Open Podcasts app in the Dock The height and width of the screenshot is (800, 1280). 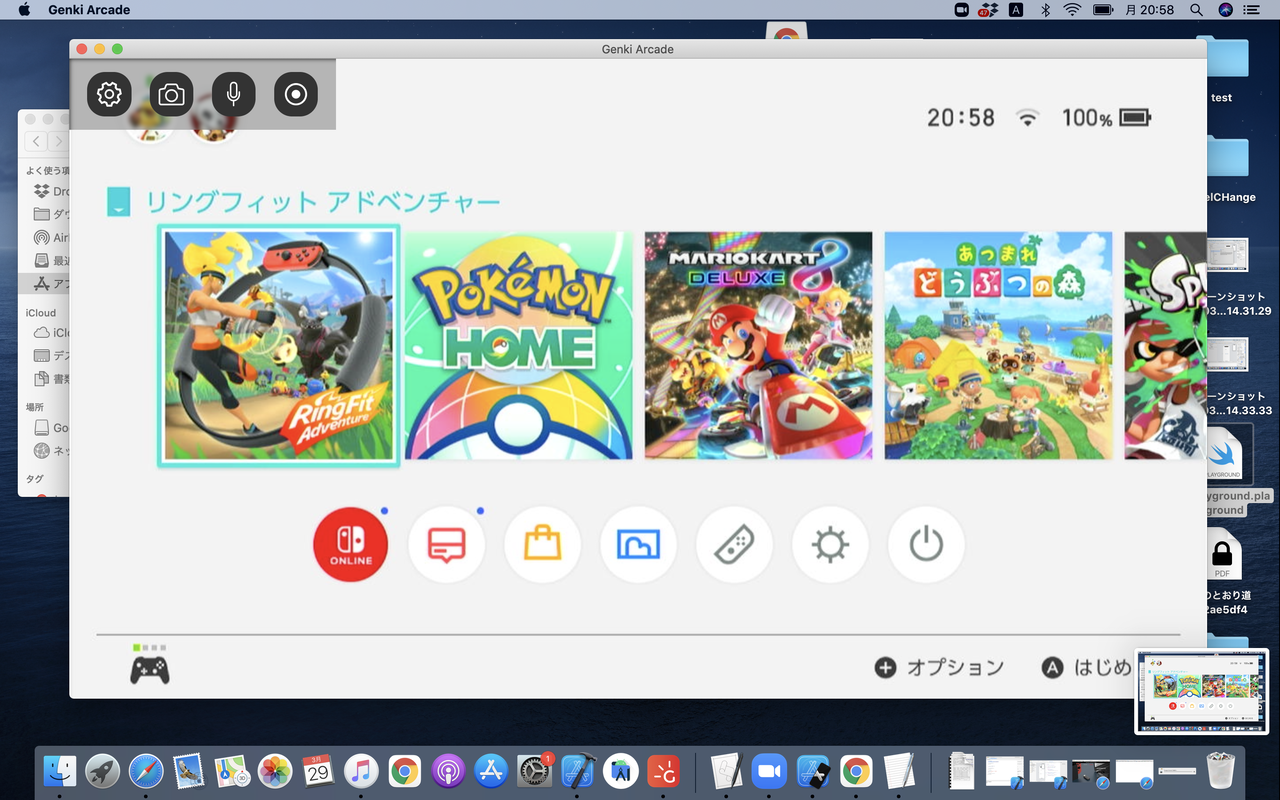point(448,770)
